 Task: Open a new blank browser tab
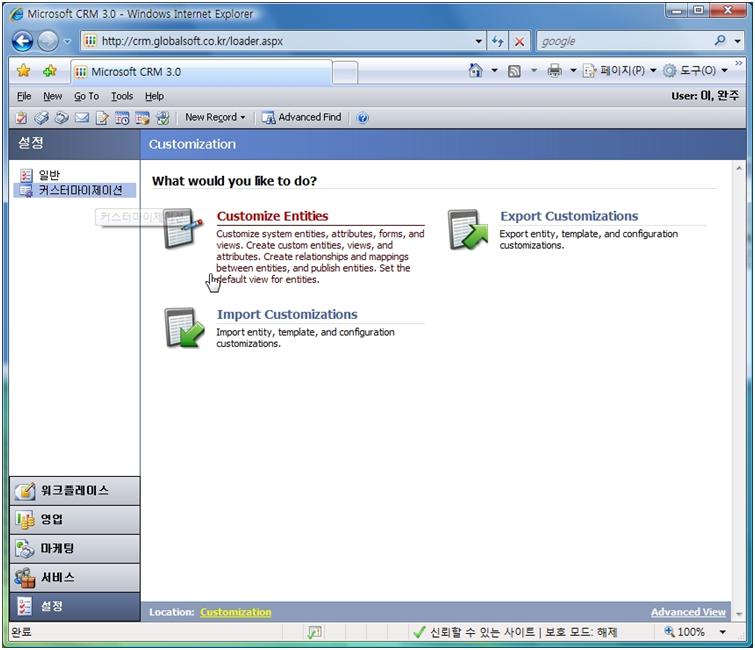pos(345,72)
